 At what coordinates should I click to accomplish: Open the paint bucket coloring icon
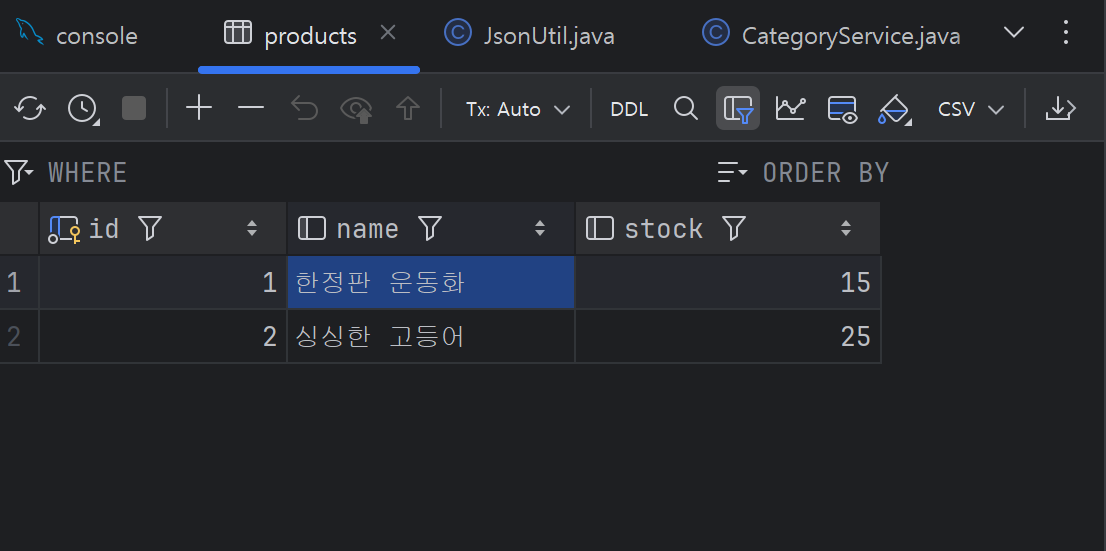895,109
